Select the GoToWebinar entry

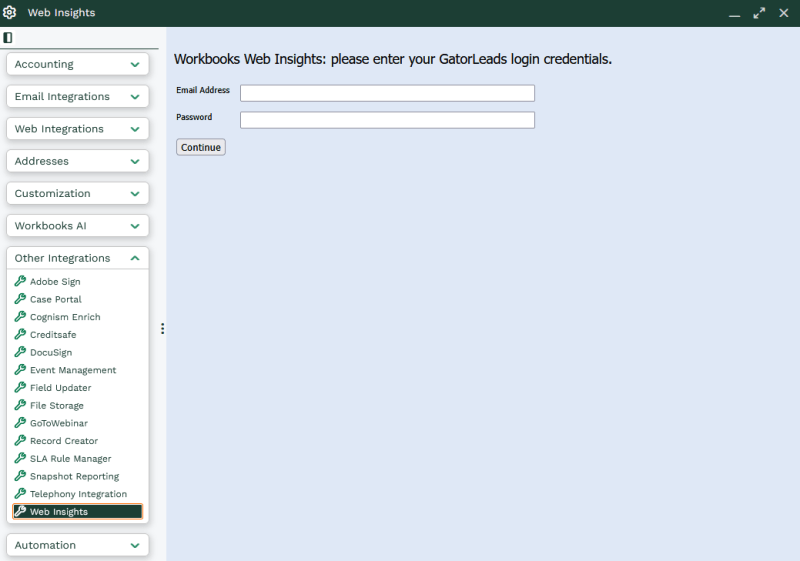click(59, 423)
